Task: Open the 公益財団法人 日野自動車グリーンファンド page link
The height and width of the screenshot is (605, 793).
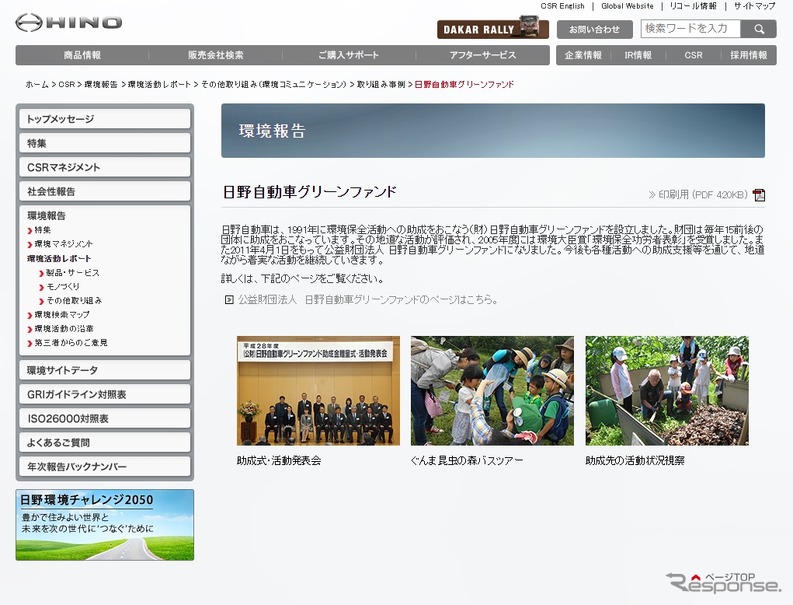Action: click(368, 300)
